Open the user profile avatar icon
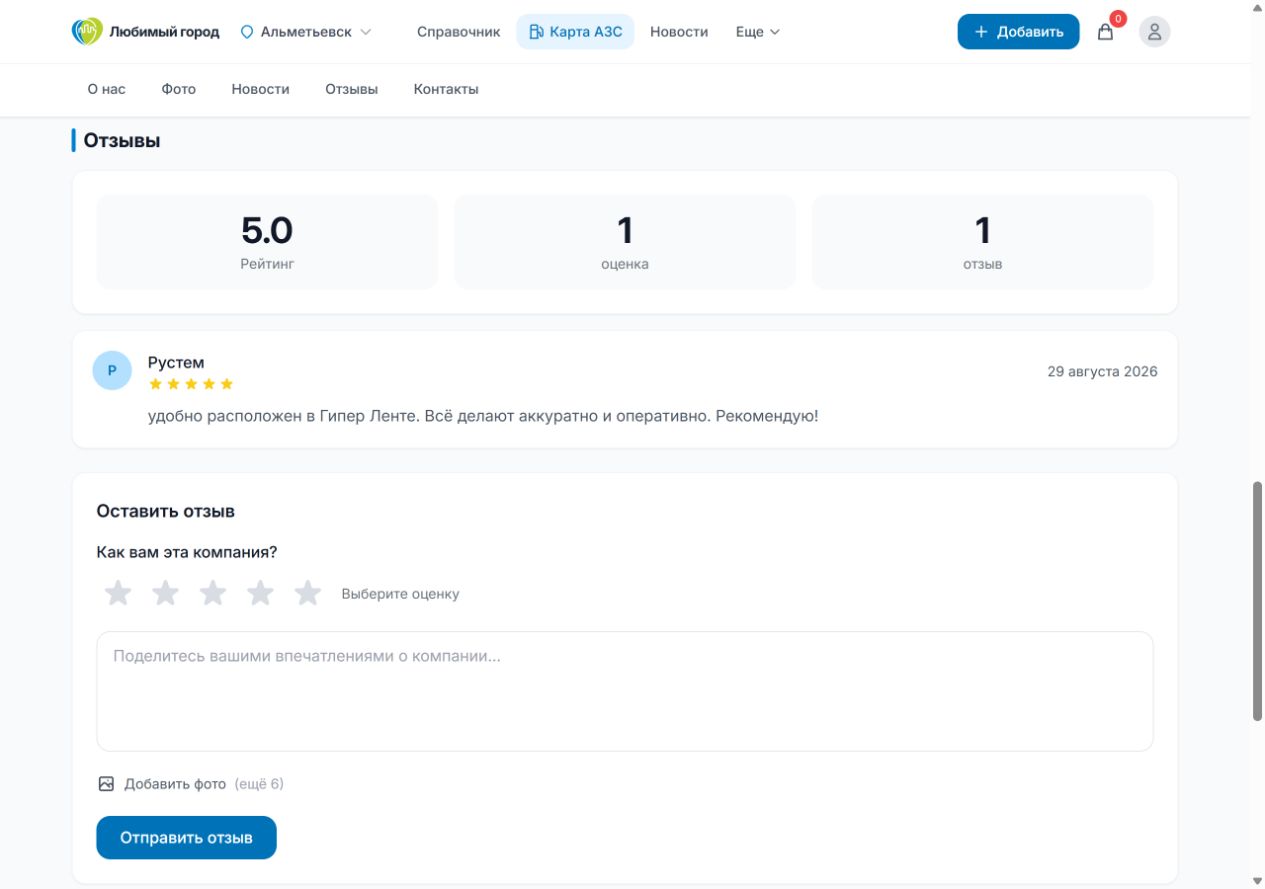The width and height of the screenshot is (1265, 889). [x=1154, y=32]
